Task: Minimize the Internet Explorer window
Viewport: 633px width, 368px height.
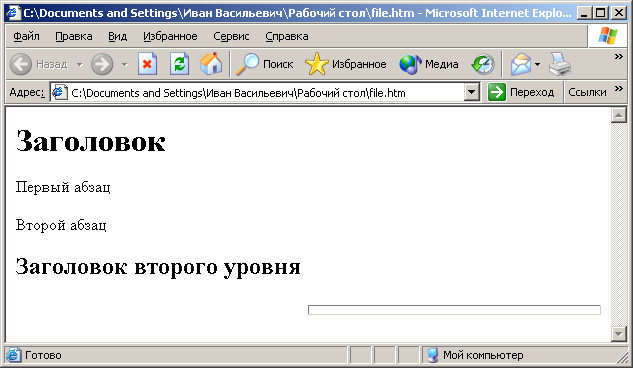Action: (x=584, y=13)
